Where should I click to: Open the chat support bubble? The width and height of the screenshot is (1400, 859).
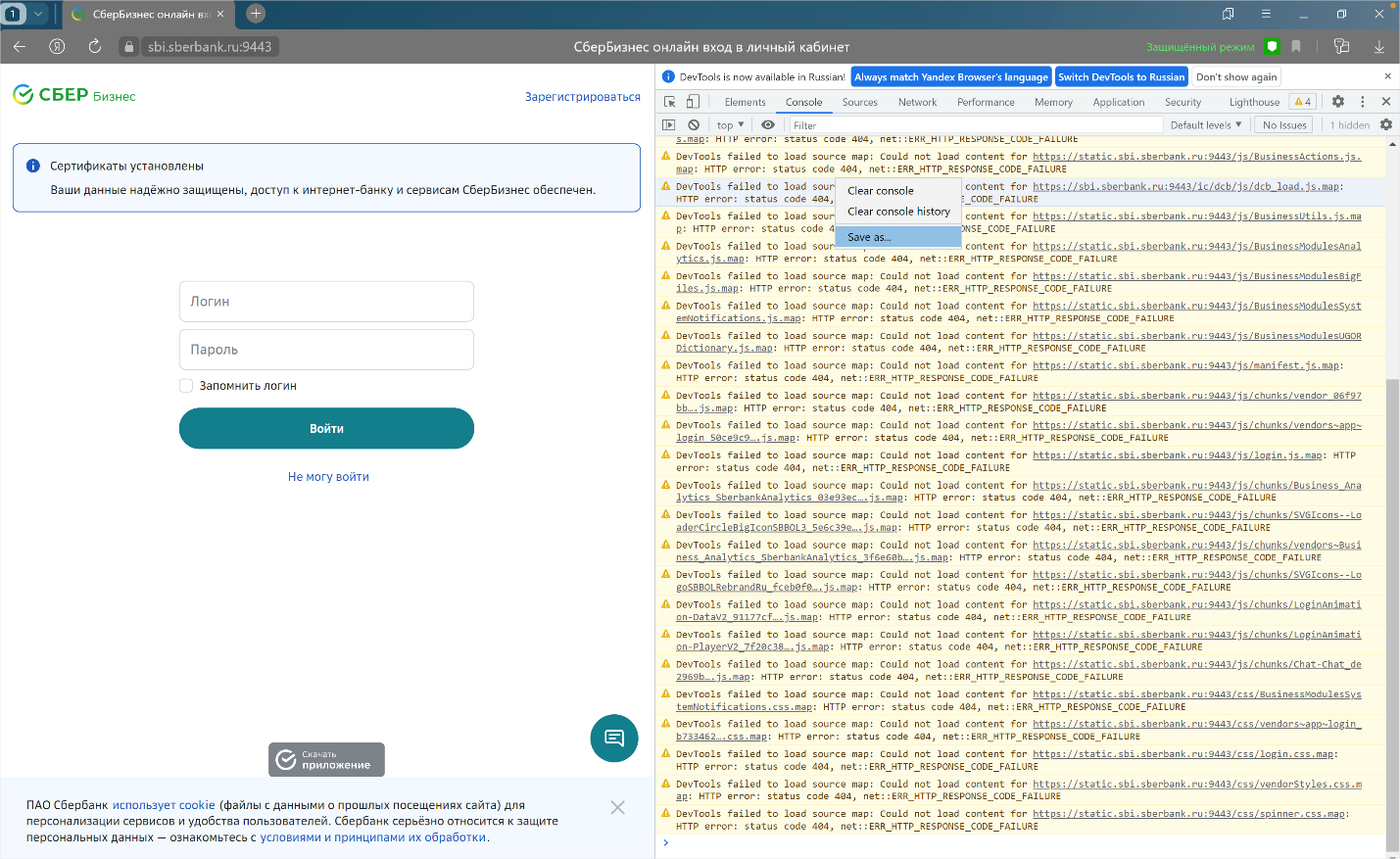coord(614,739)
